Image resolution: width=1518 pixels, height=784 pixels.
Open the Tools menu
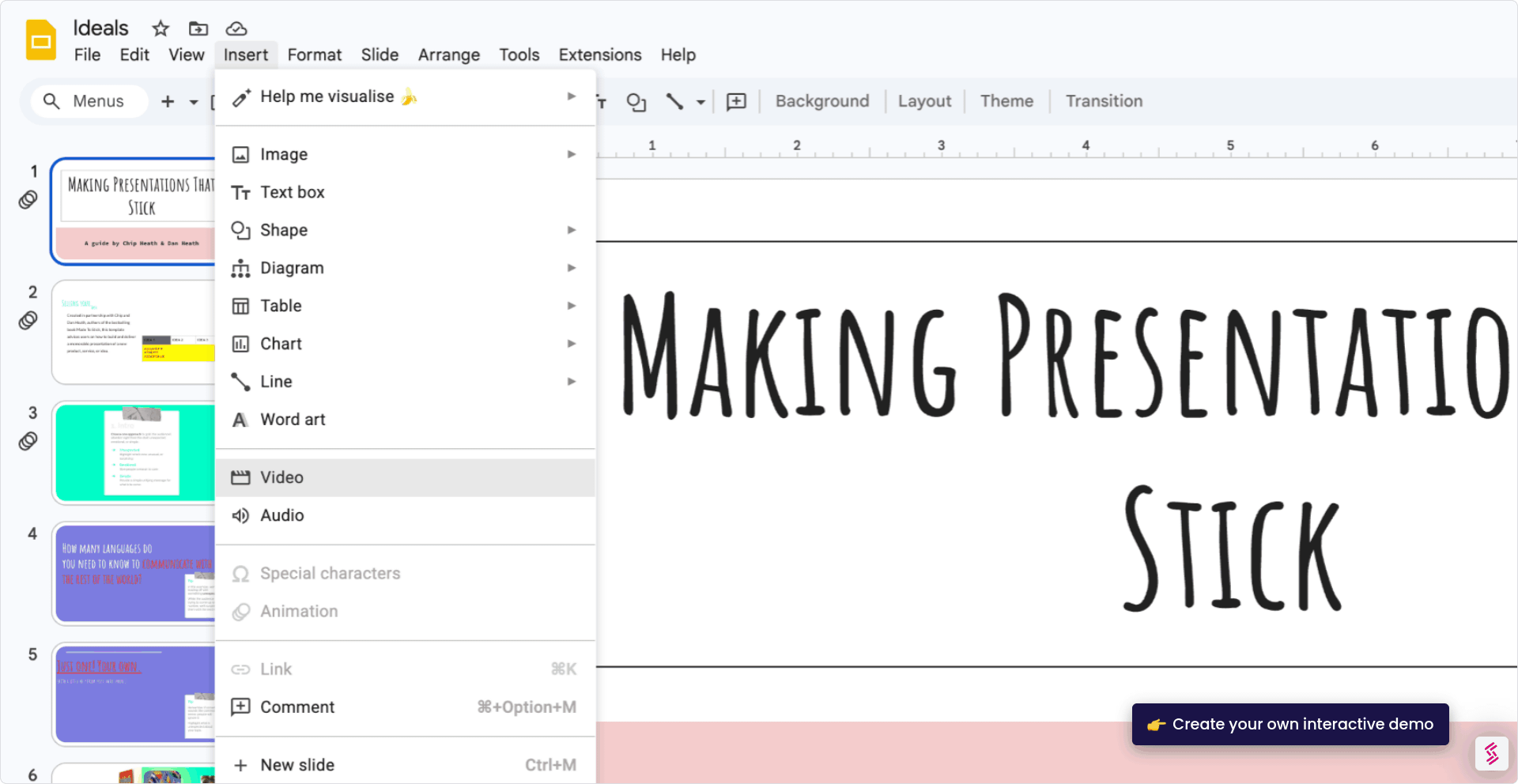tap(519, 55)
